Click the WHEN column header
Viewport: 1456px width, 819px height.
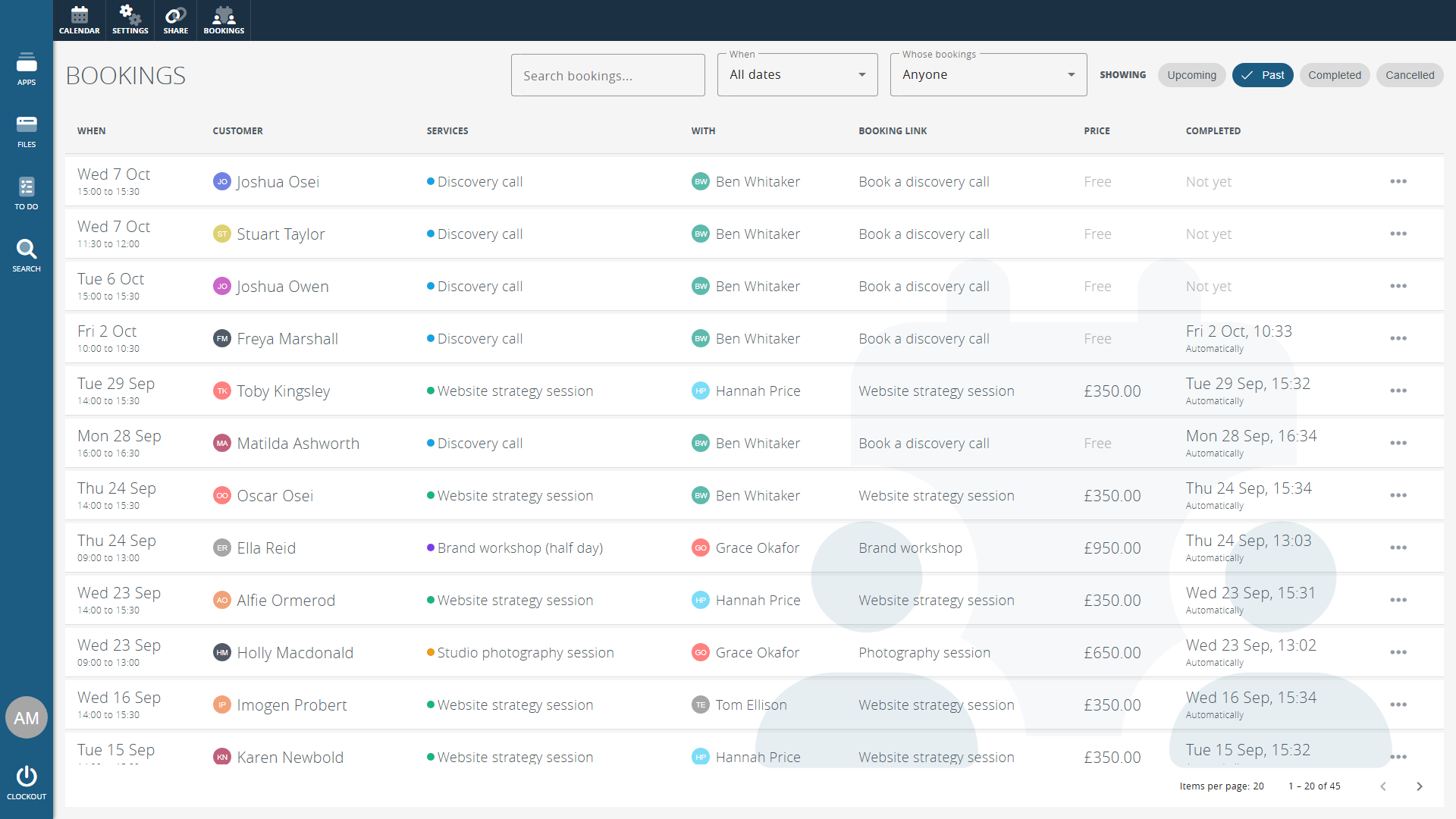pos(91,130)
